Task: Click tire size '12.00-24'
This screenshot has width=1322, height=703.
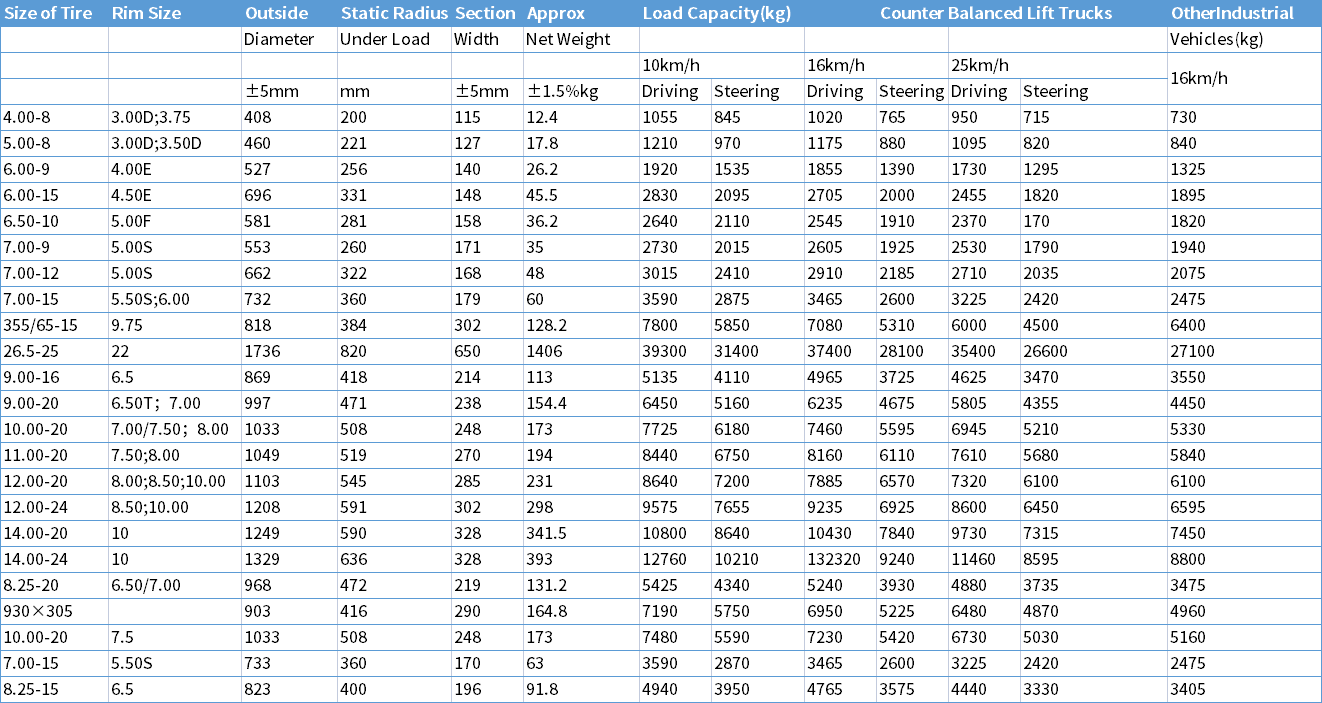Action: [35, 508]
